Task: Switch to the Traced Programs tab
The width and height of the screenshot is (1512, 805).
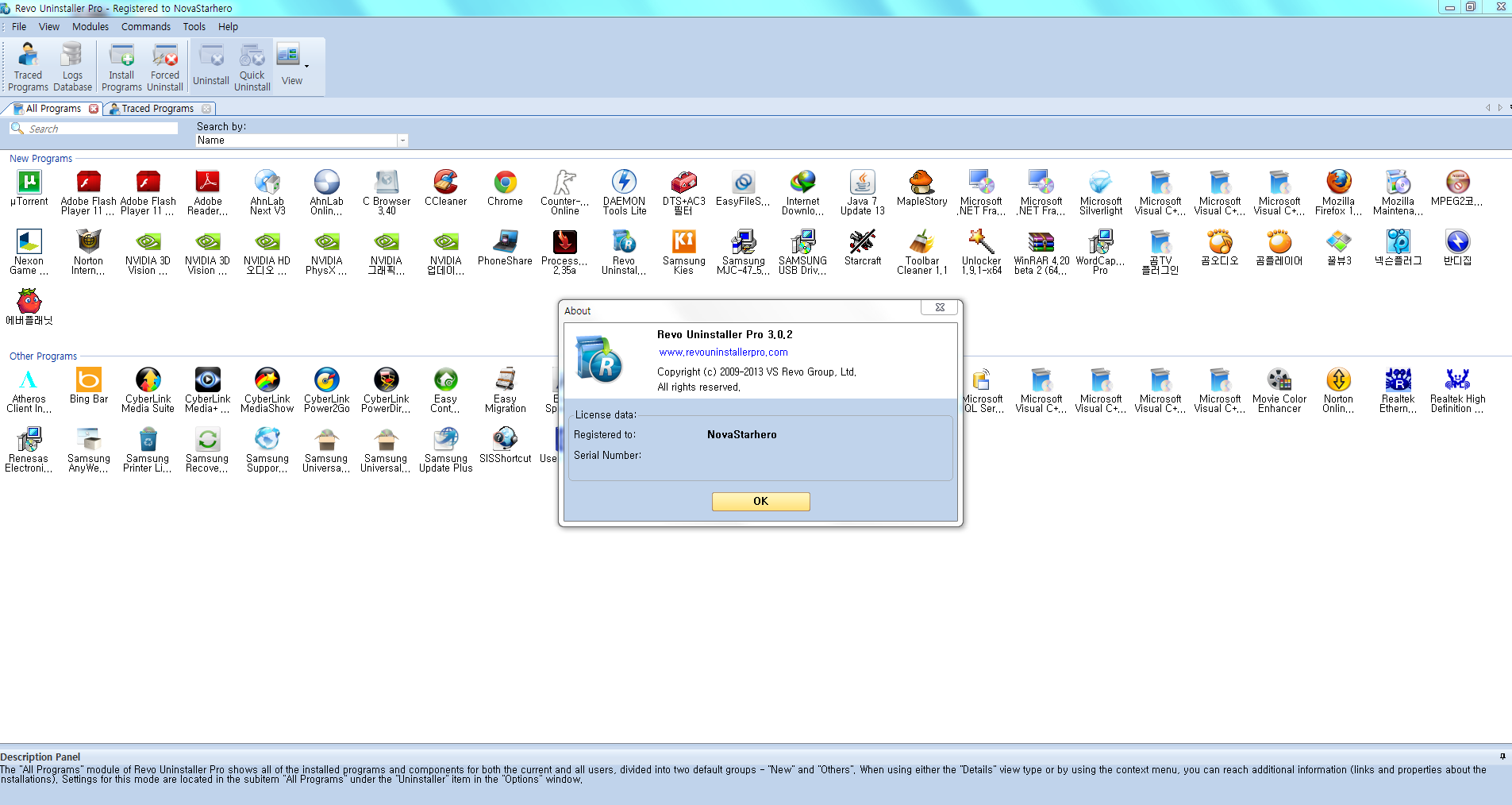Action: point(157,109)
